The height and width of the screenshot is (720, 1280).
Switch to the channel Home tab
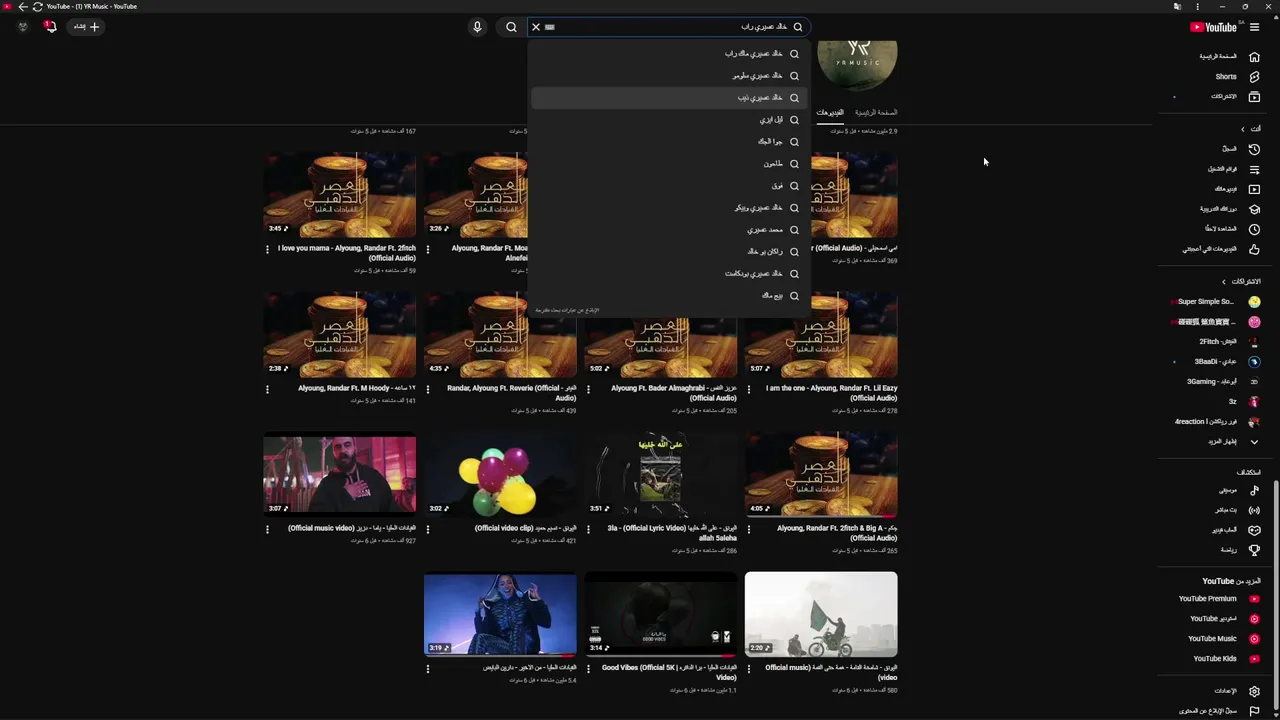pos(876,113)
